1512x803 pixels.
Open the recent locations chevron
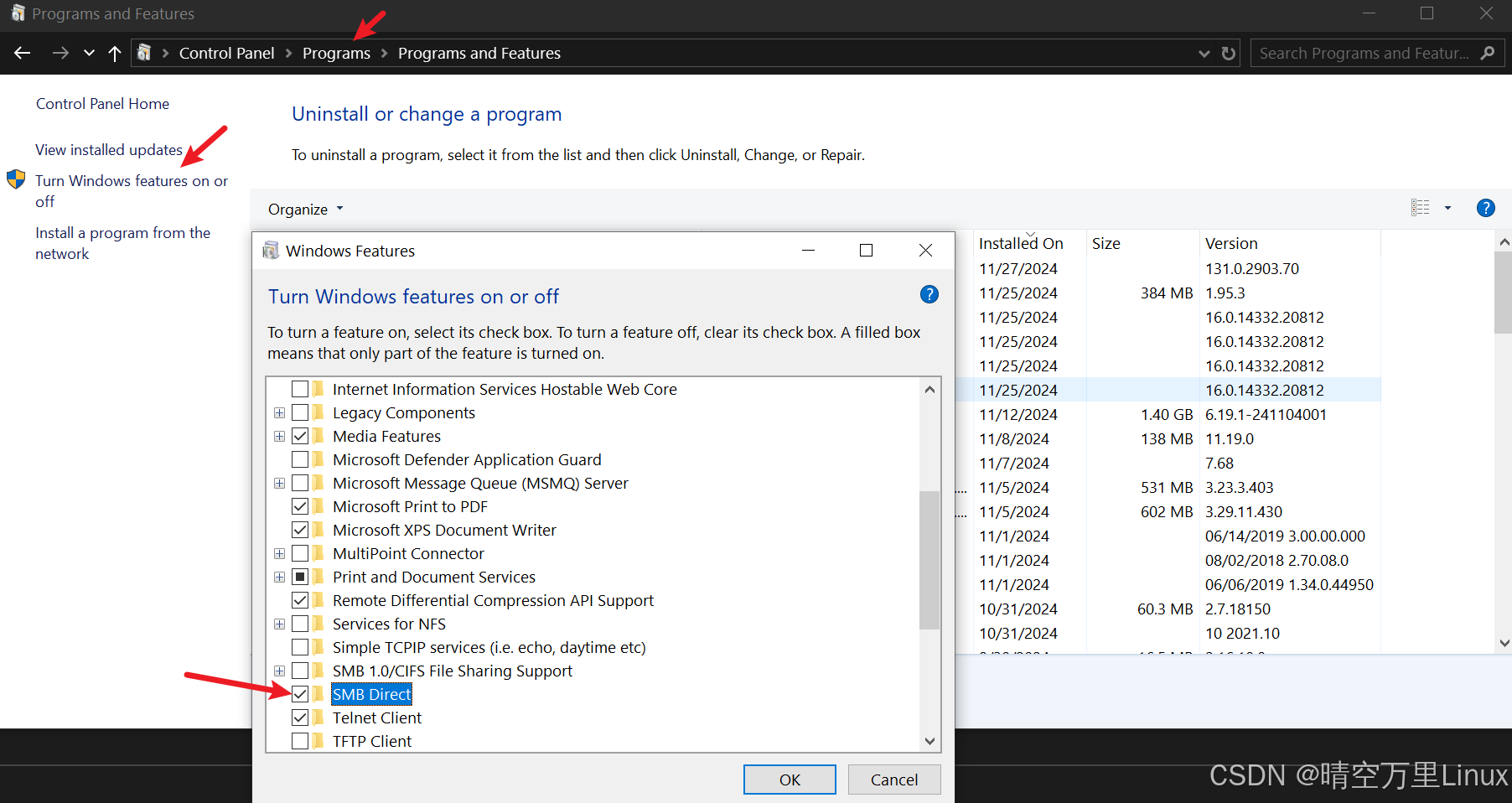(89, 53)
